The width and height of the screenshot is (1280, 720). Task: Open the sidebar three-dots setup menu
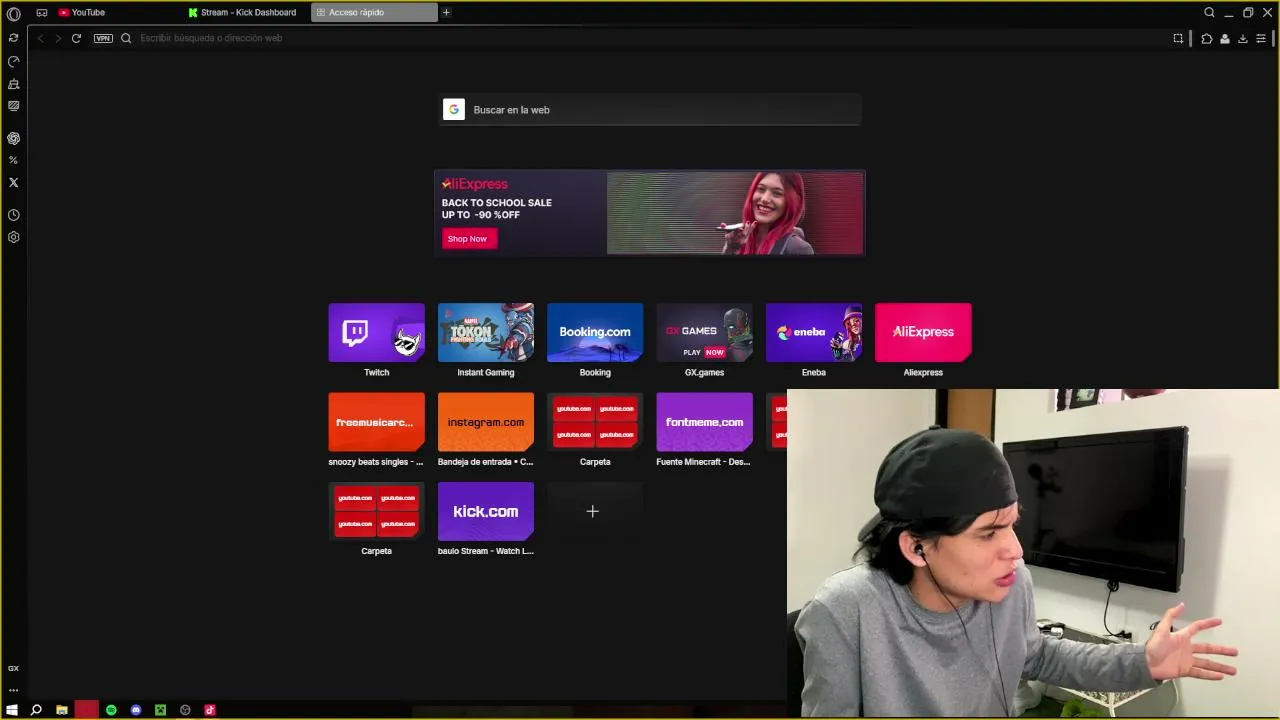[13, 690]
